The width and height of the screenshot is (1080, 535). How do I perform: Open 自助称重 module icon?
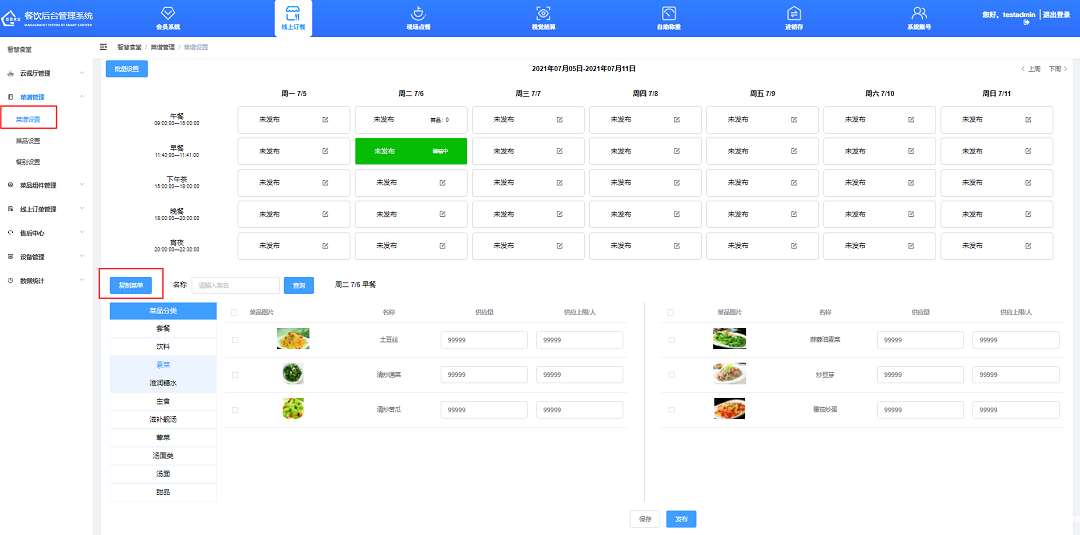(669, 14)
